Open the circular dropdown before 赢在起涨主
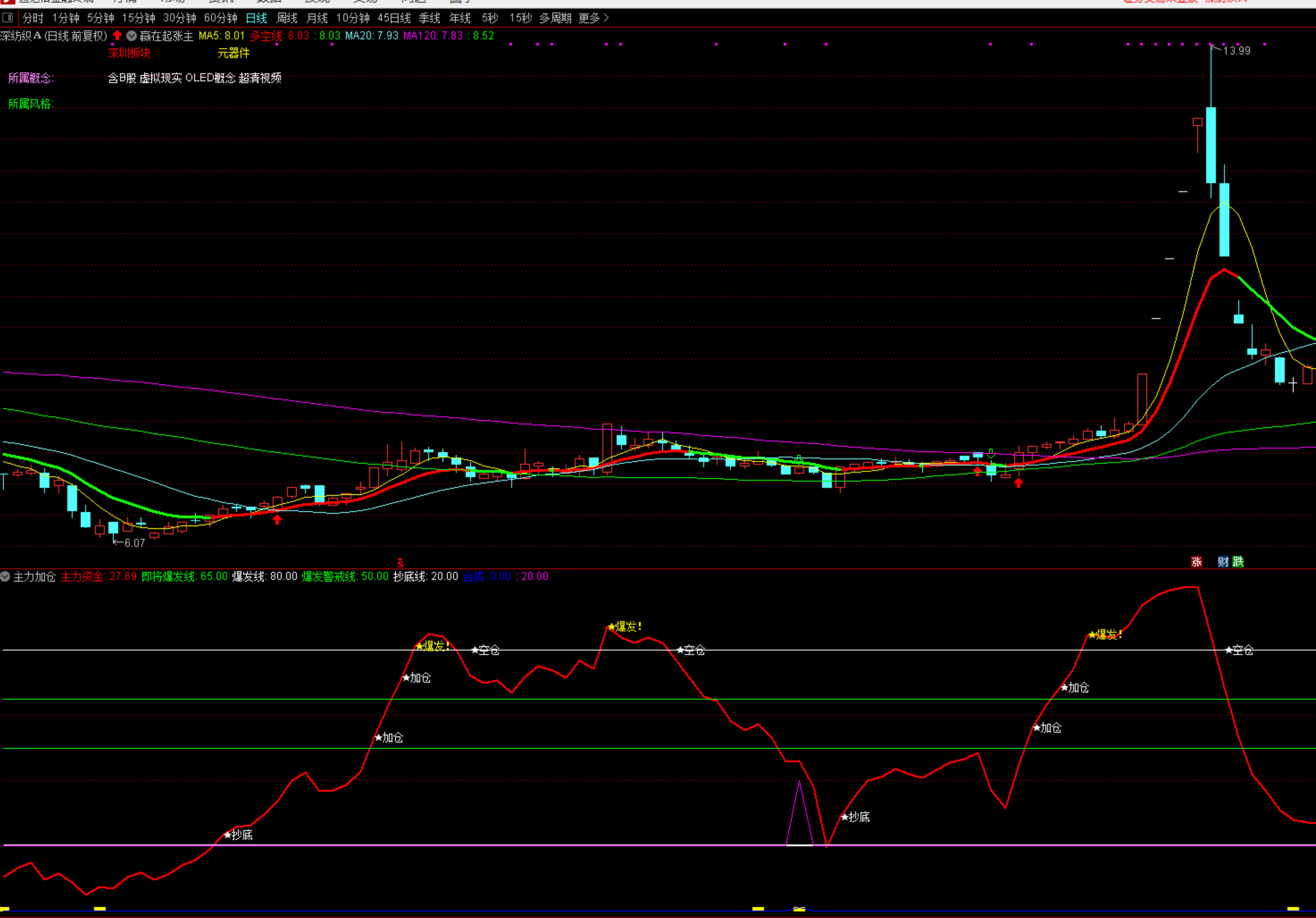The image size is (1316, 918). pos(132,36)
